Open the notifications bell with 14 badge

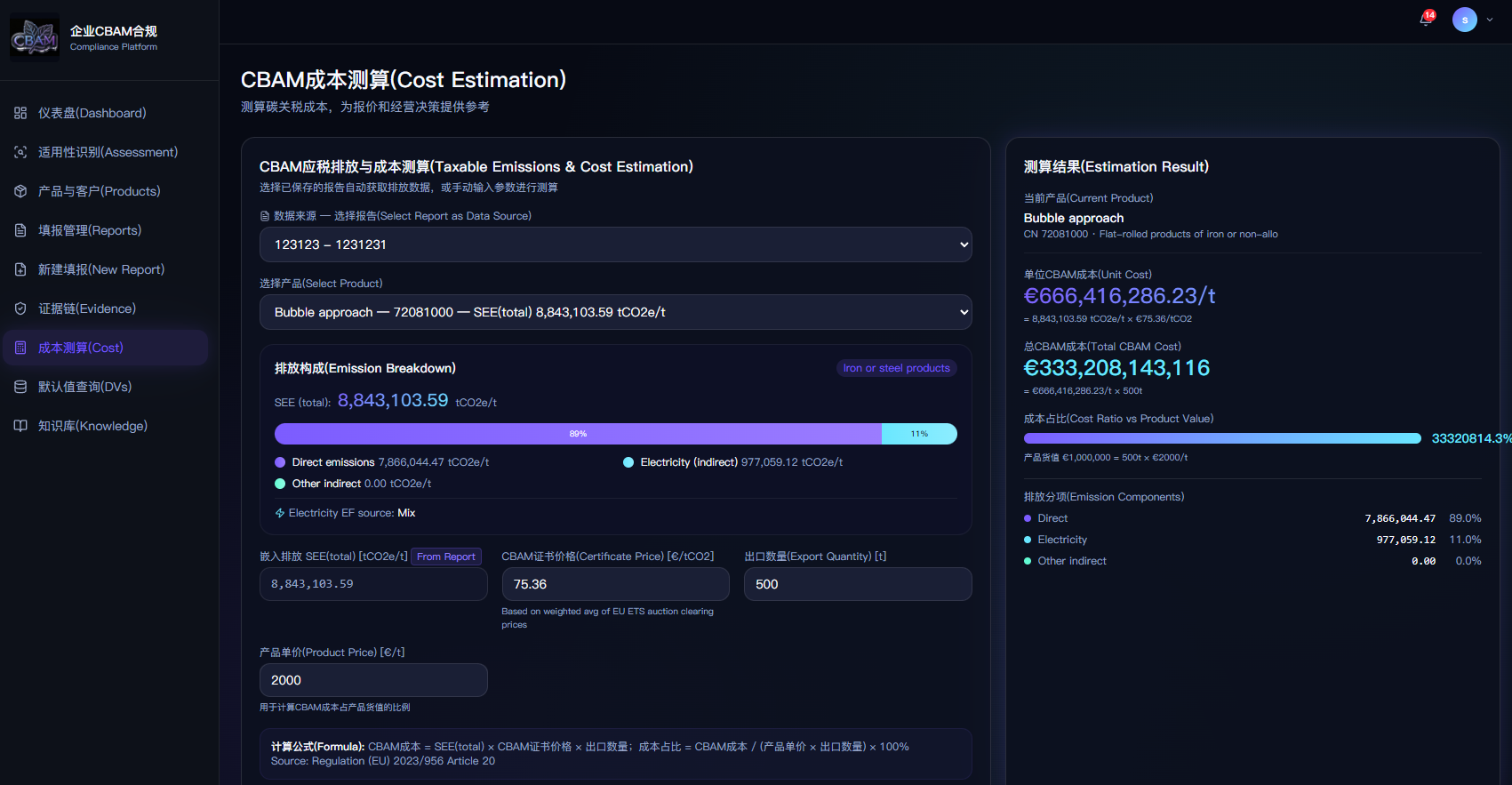pos(1427,19)
